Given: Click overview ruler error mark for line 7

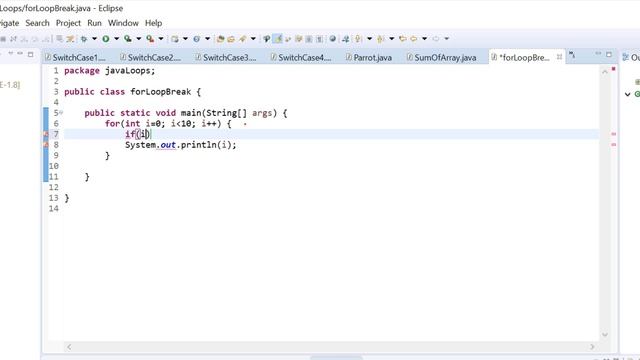Looking at the screenshot, I should click(613, 134).
